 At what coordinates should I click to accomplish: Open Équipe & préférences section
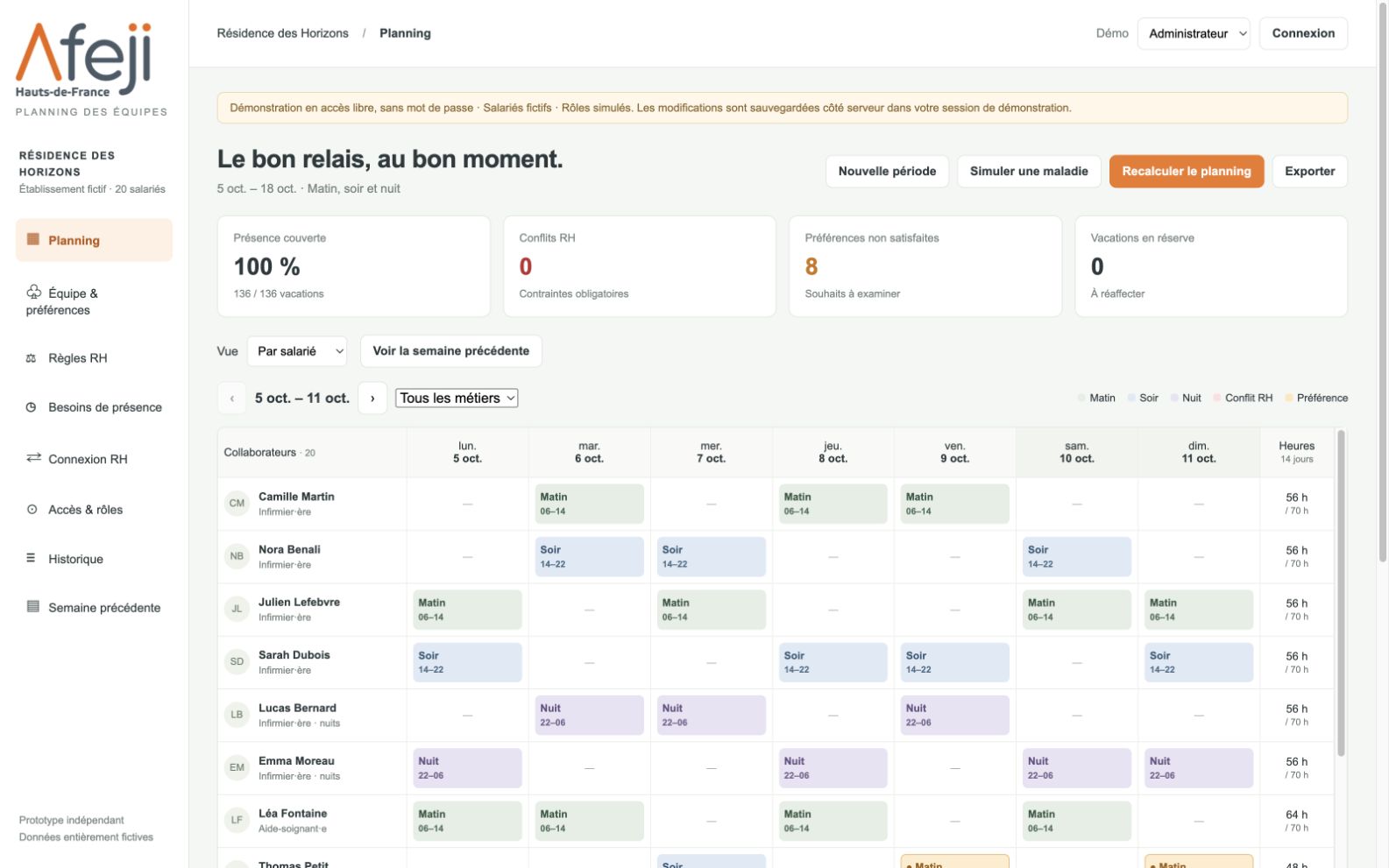pyautogui.click(x=94, y=301)
